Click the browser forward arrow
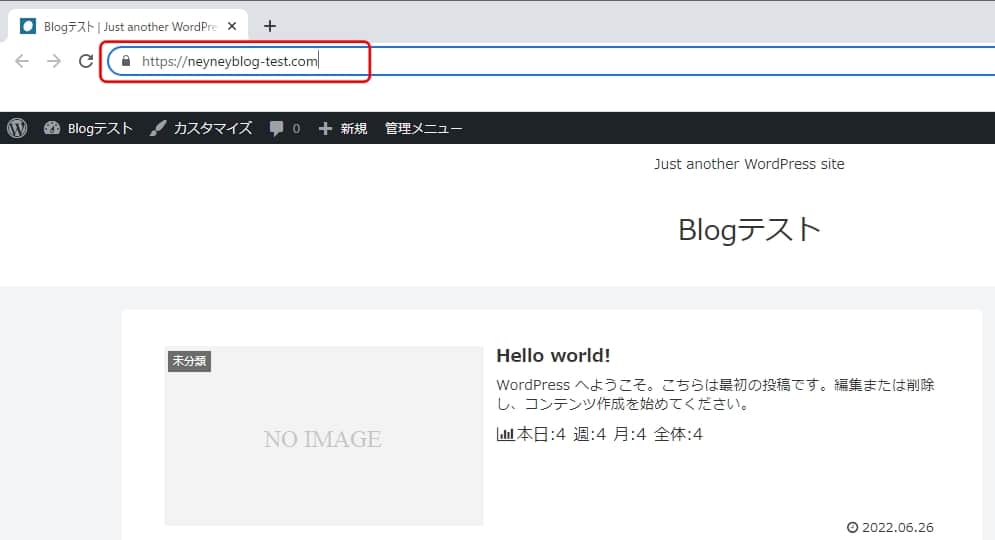The height and width of the screenshot is (540, 995). pyautogui.click(x=54, y=61)
